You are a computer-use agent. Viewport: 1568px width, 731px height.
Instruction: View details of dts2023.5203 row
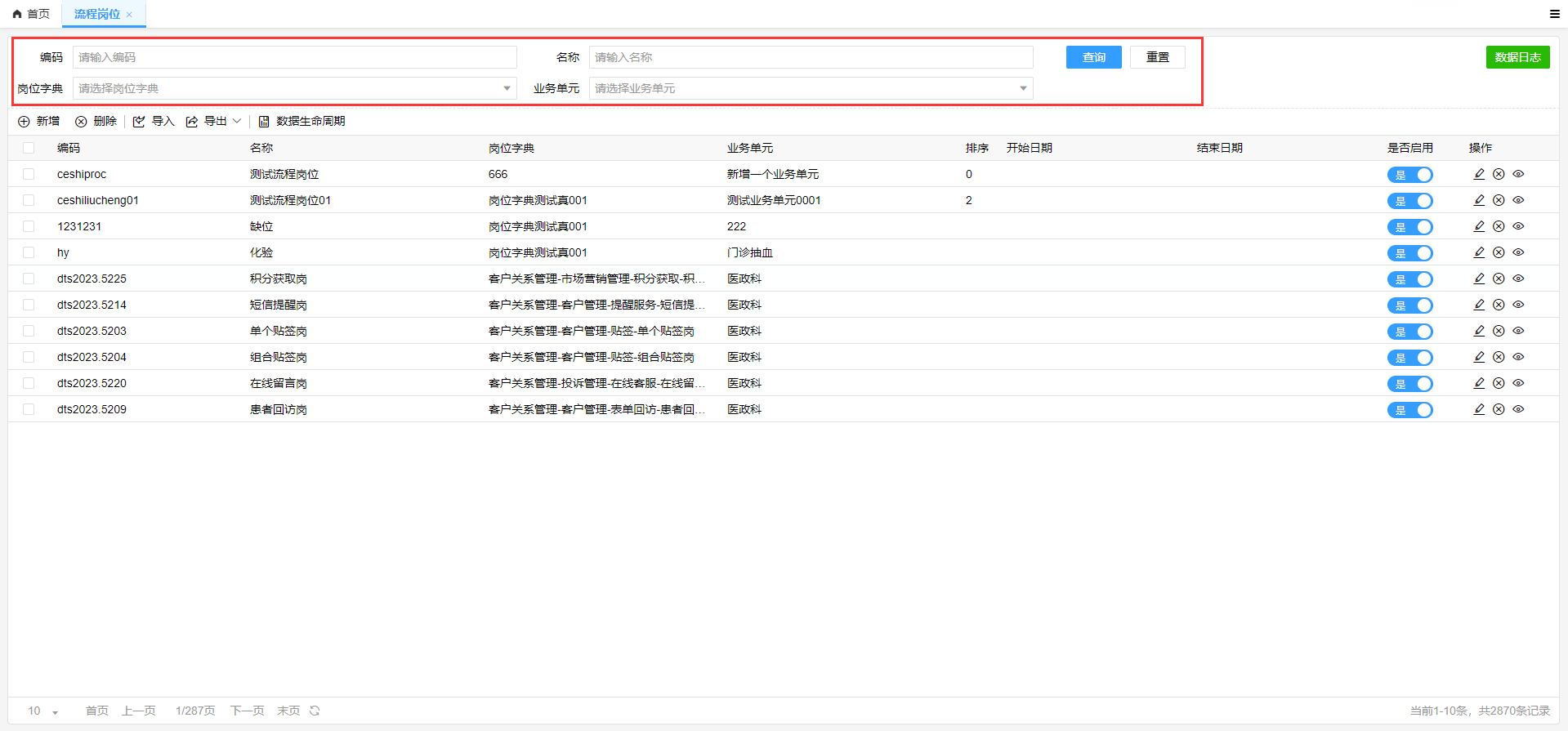(1518, 331)
